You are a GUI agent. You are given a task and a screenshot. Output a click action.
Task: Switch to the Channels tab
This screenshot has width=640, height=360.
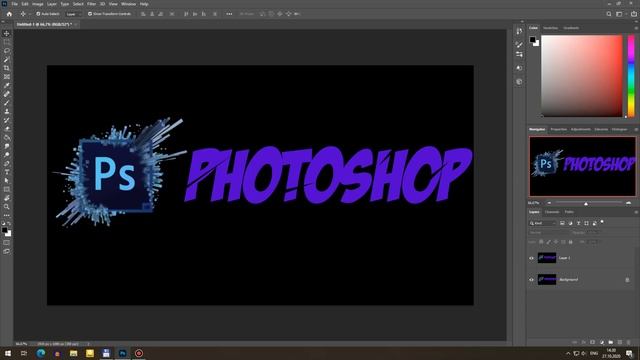coord(552,212)
